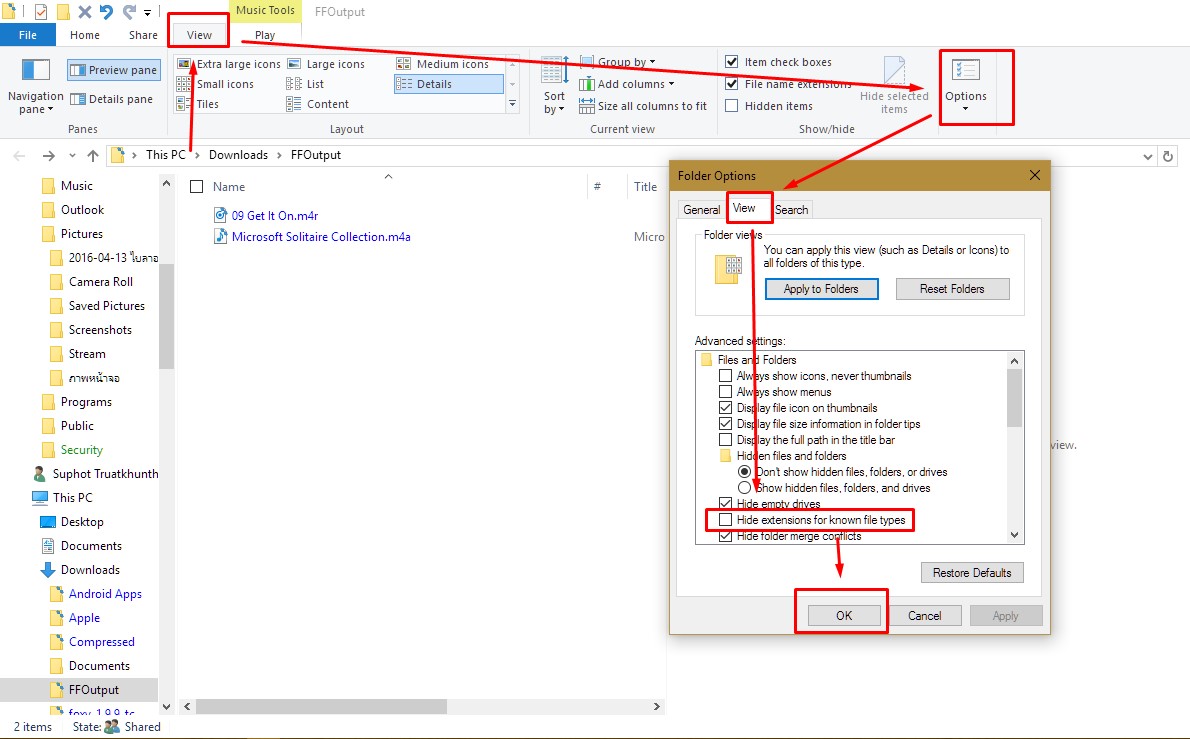
Task: Select Extra large icons layout
Action: [x=228, y=64]
